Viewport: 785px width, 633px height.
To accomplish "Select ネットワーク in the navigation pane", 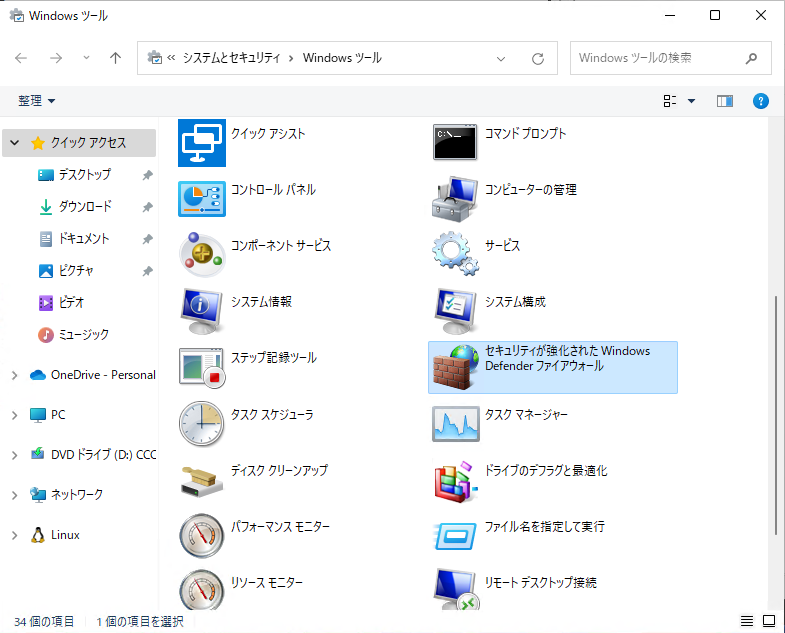I will [77, 495].
